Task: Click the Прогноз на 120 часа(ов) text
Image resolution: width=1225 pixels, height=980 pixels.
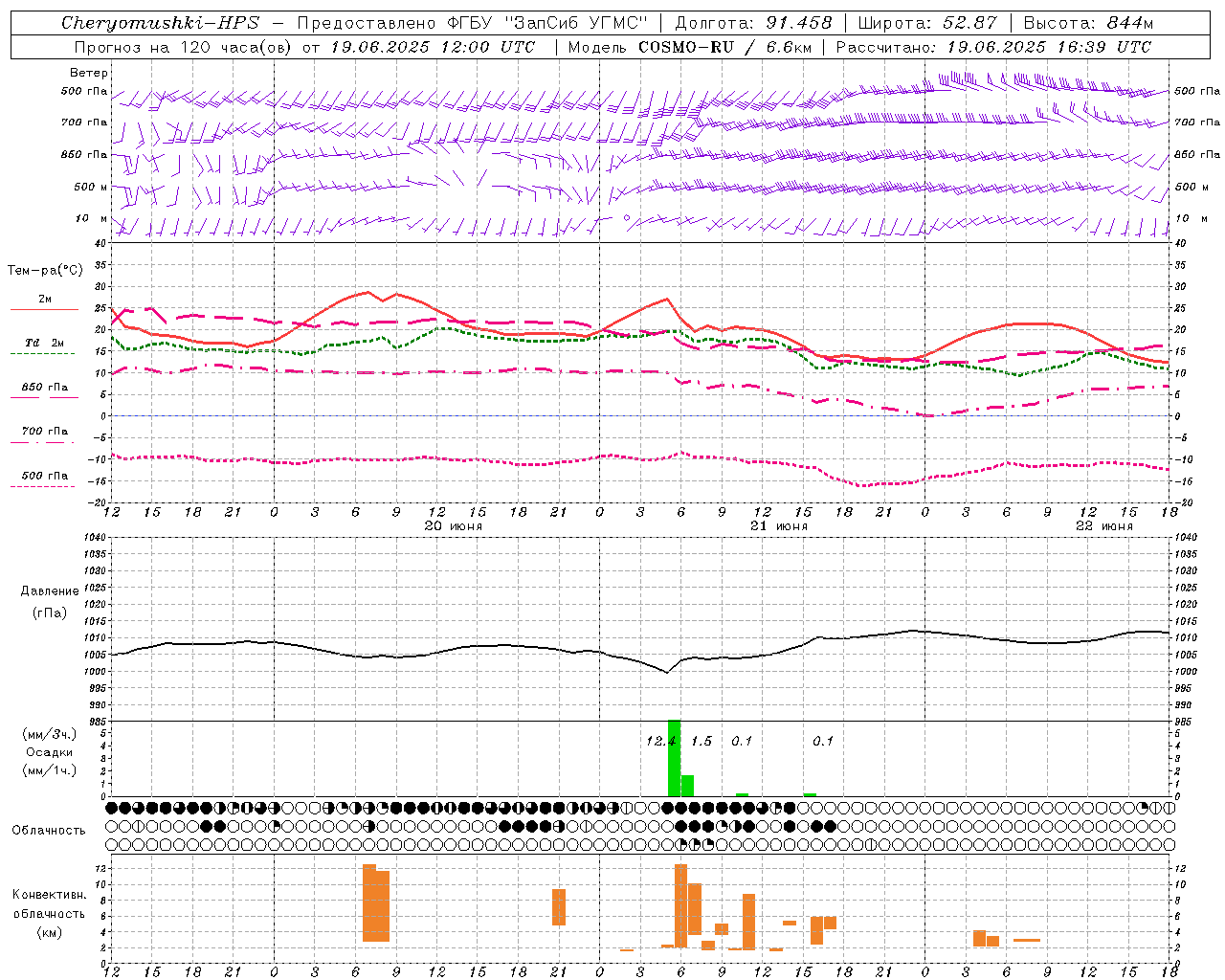Action: [184, 47]
